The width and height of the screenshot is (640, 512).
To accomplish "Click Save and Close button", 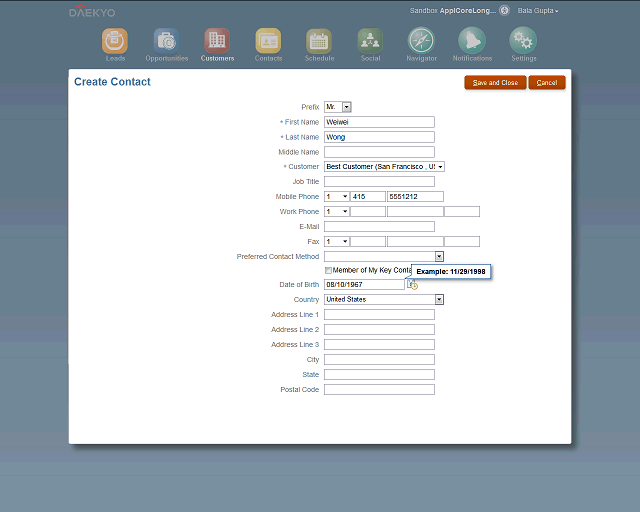I will tap(495, 82).
